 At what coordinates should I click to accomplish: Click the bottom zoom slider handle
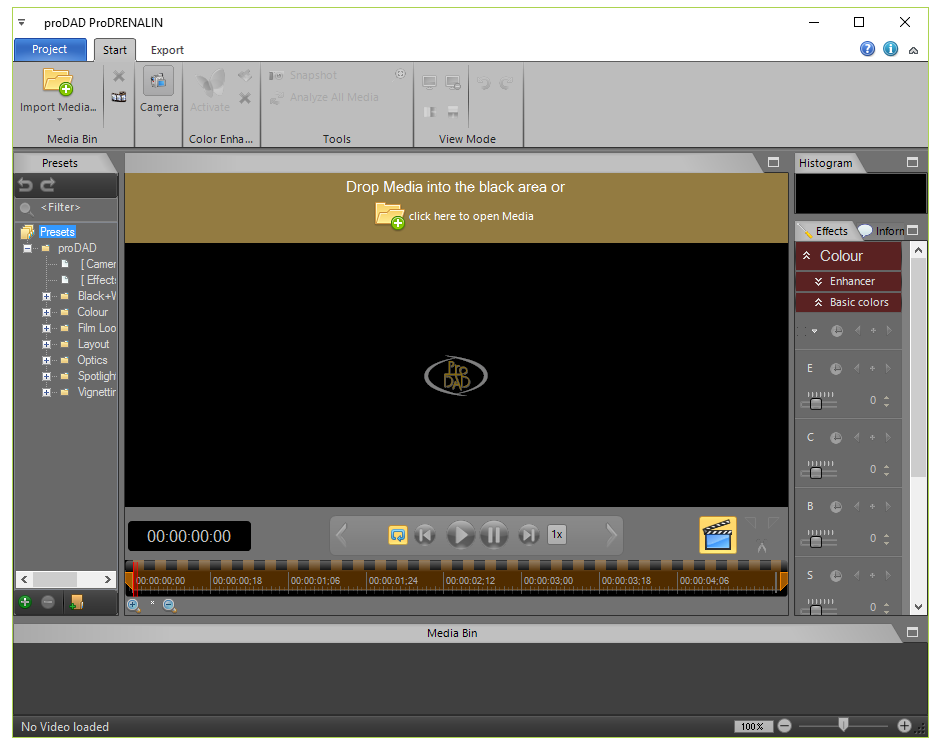[x=843, y=724]
